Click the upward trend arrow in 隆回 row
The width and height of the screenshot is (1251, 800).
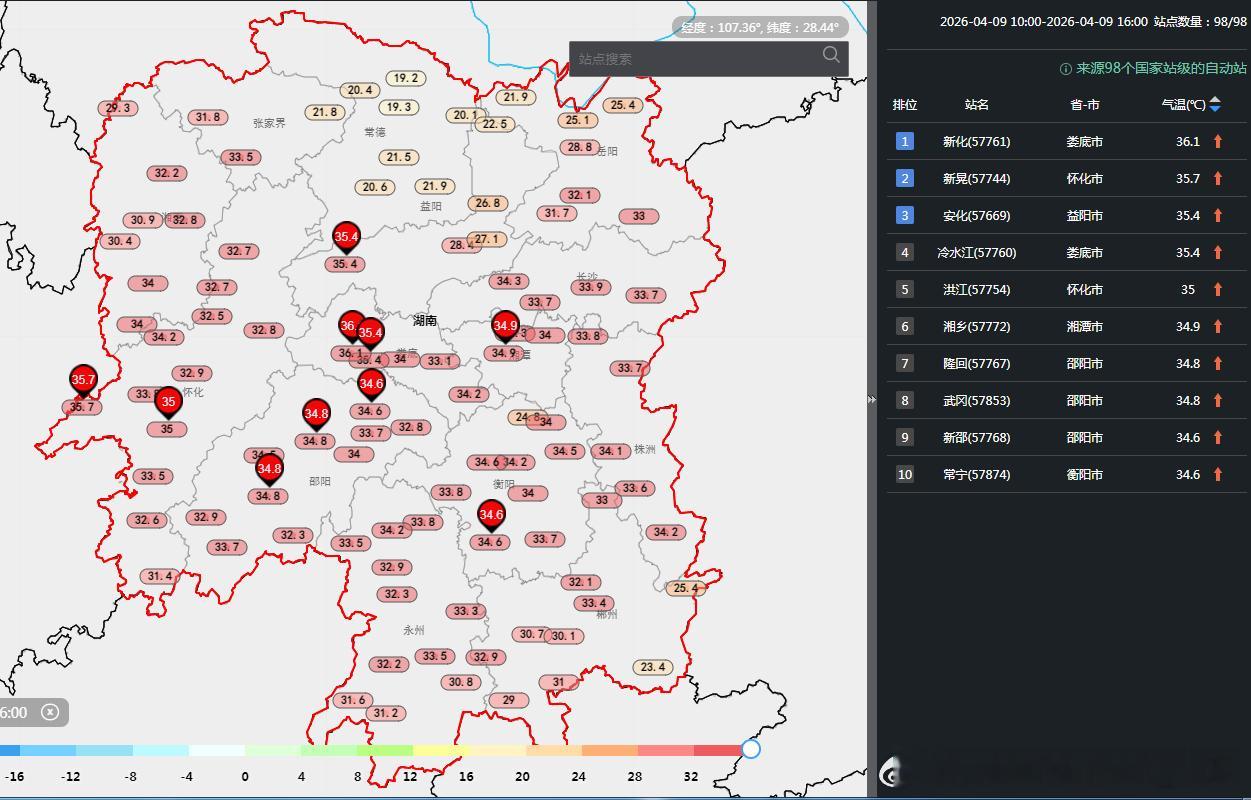[1218, 363]
